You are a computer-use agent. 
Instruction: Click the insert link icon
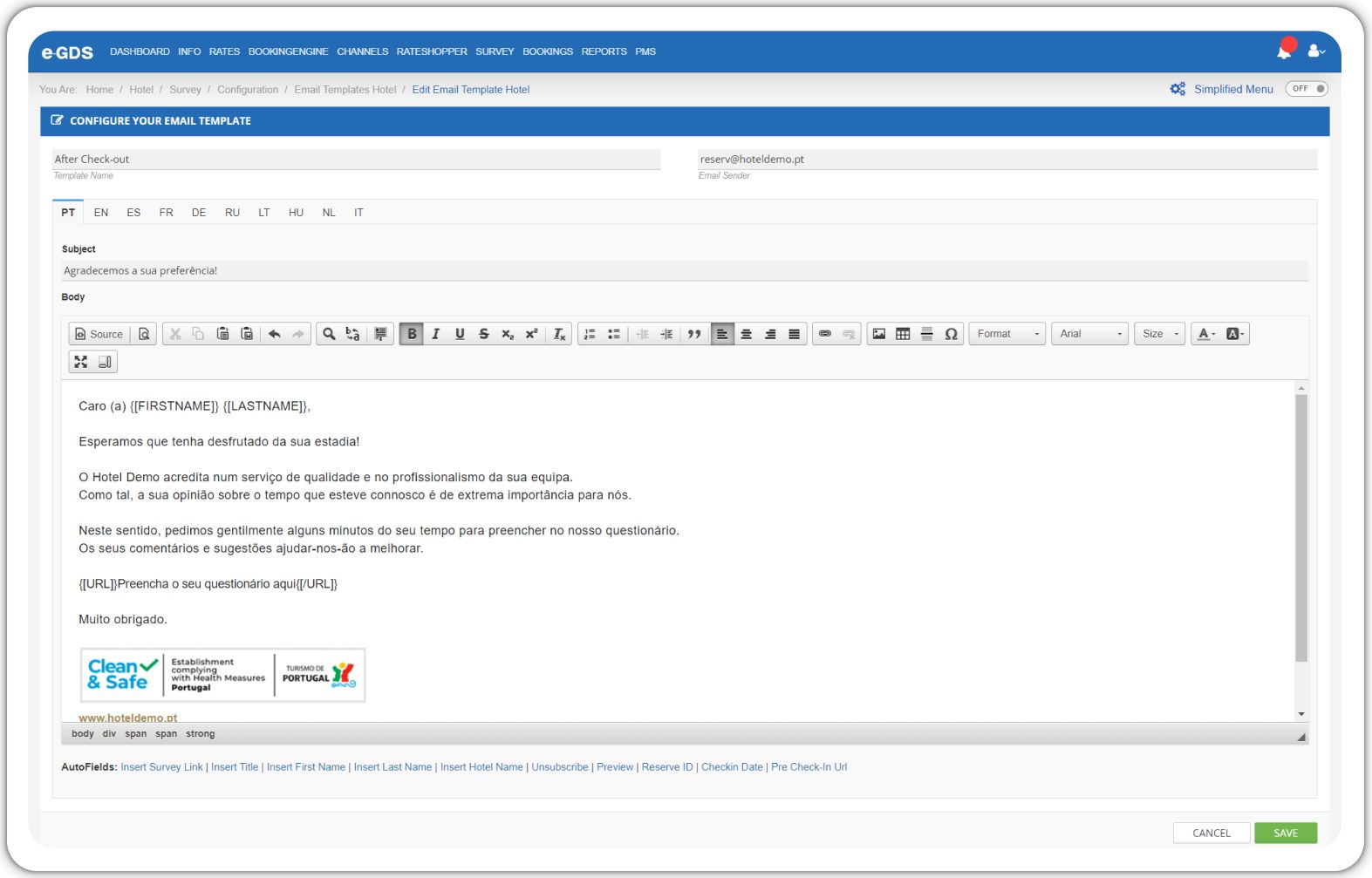[825, 334]
